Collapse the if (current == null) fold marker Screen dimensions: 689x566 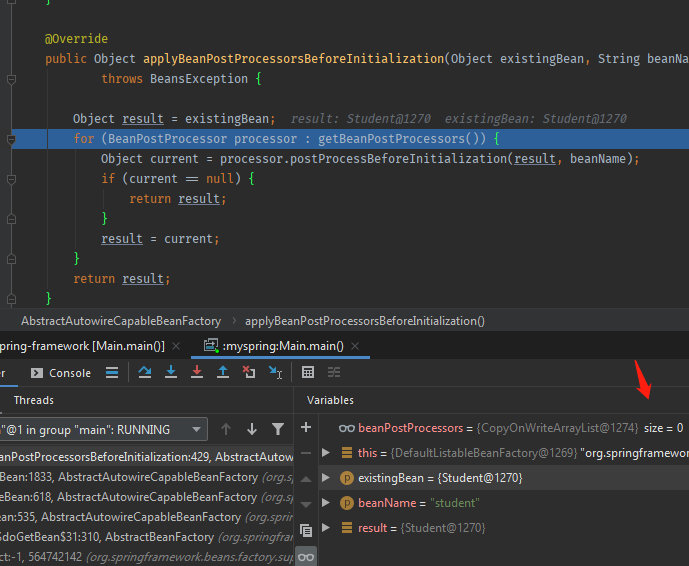pos(11,179)
